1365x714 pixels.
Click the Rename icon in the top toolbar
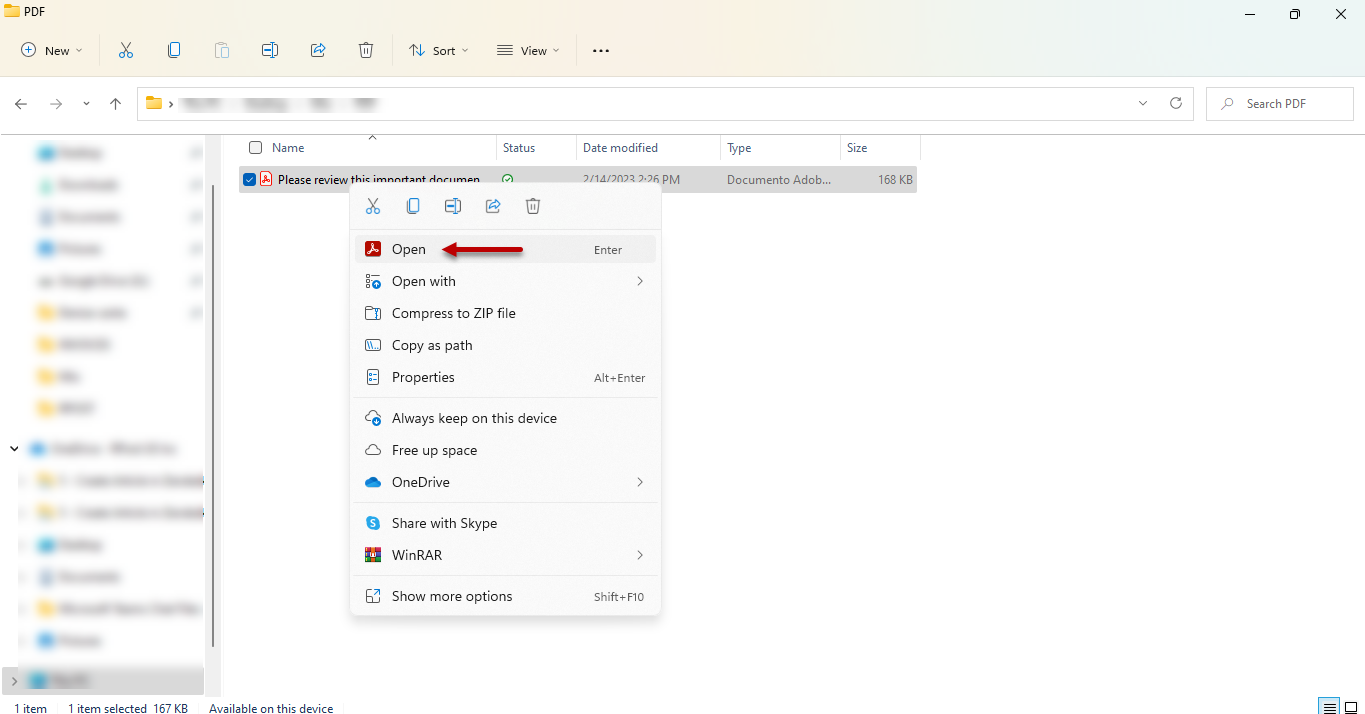[270, 50]
